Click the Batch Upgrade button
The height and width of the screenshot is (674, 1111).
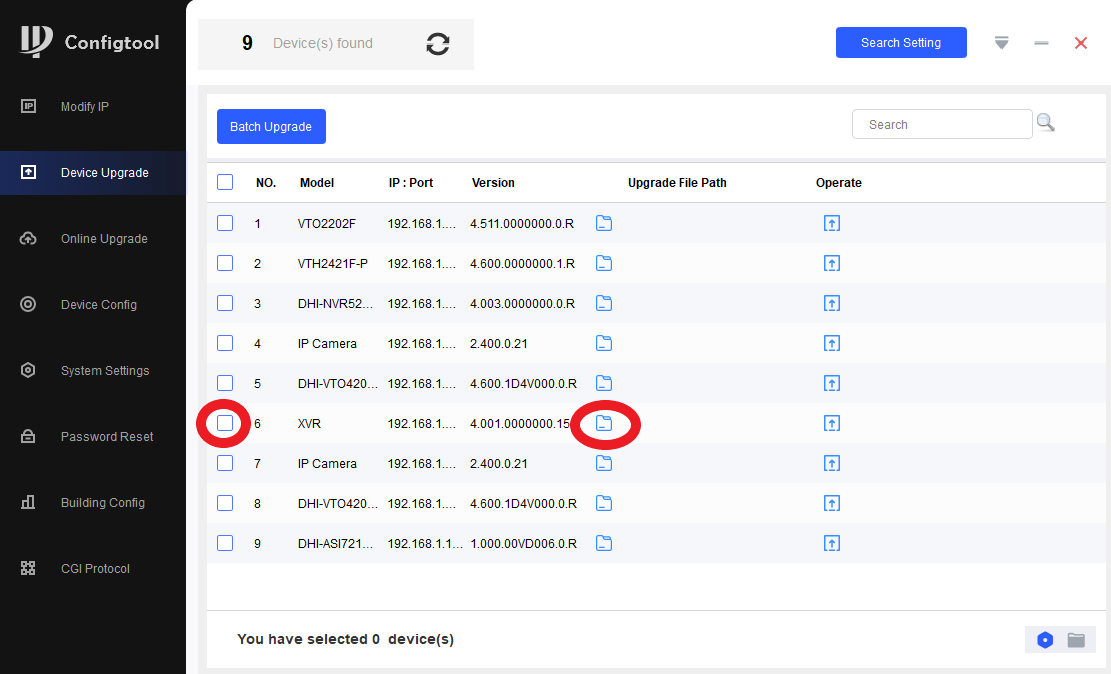click(x=271, y=126)
